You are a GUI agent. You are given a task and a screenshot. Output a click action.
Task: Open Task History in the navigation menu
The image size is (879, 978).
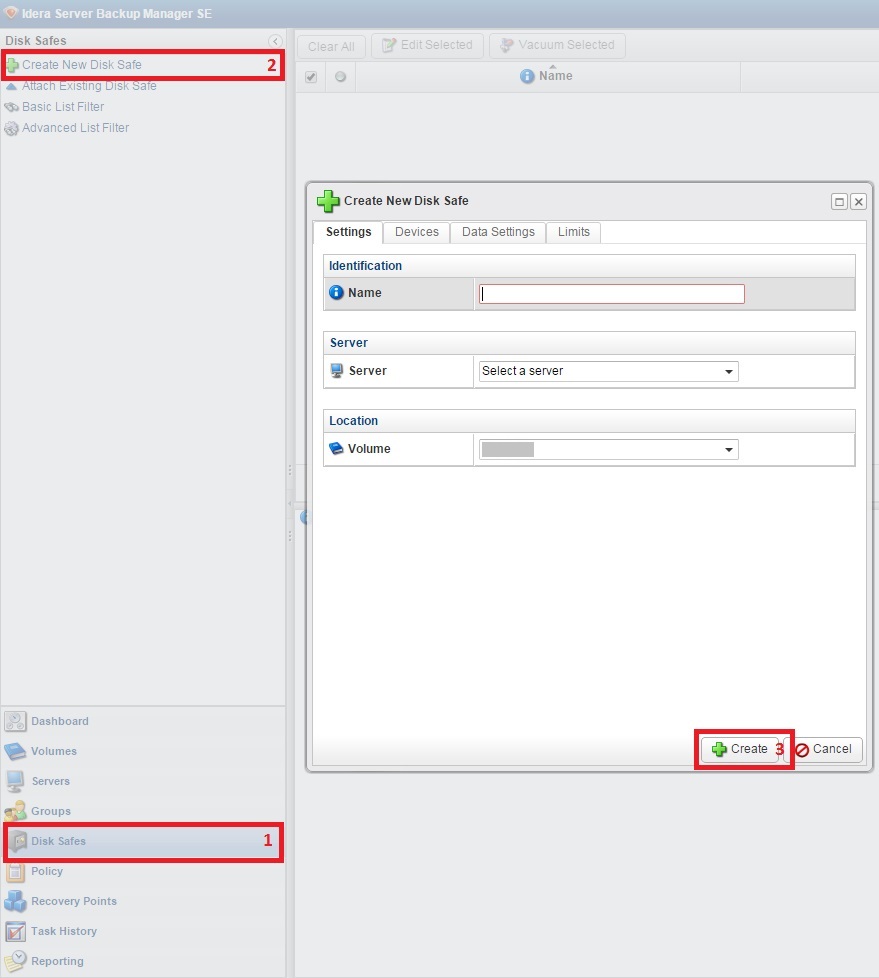[x=143, y=931]
